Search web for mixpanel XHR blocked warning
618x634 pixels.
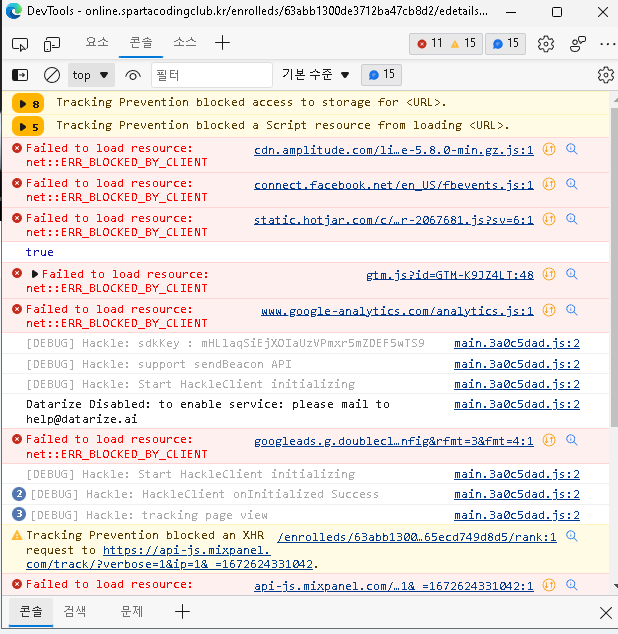[571, 536]
